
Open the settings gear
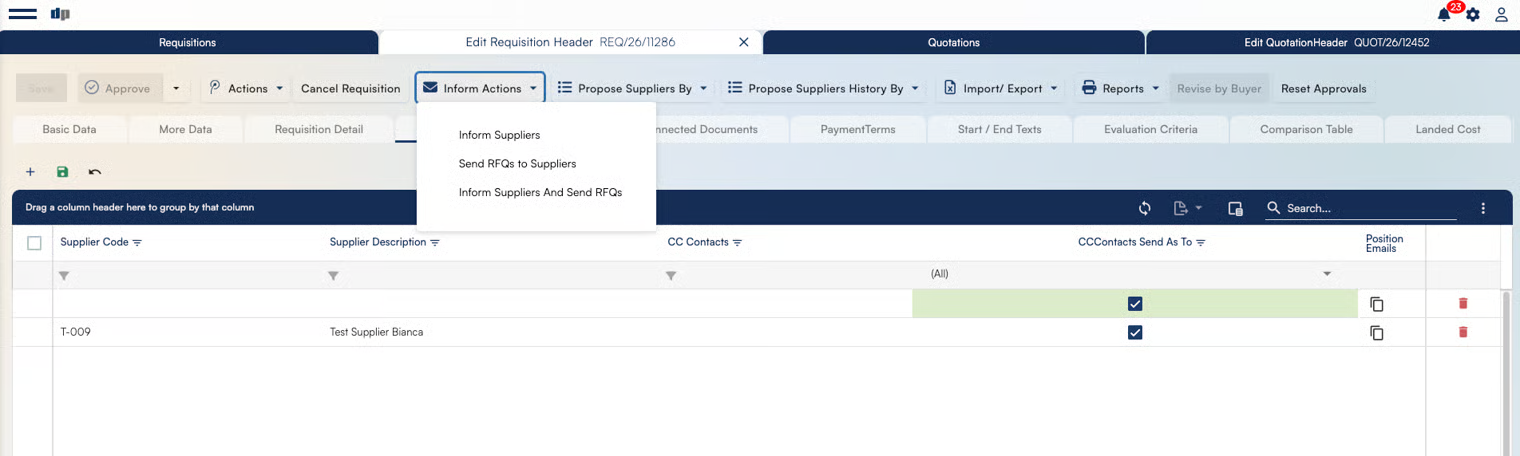pyautogui.click(x=1472, y=15)
